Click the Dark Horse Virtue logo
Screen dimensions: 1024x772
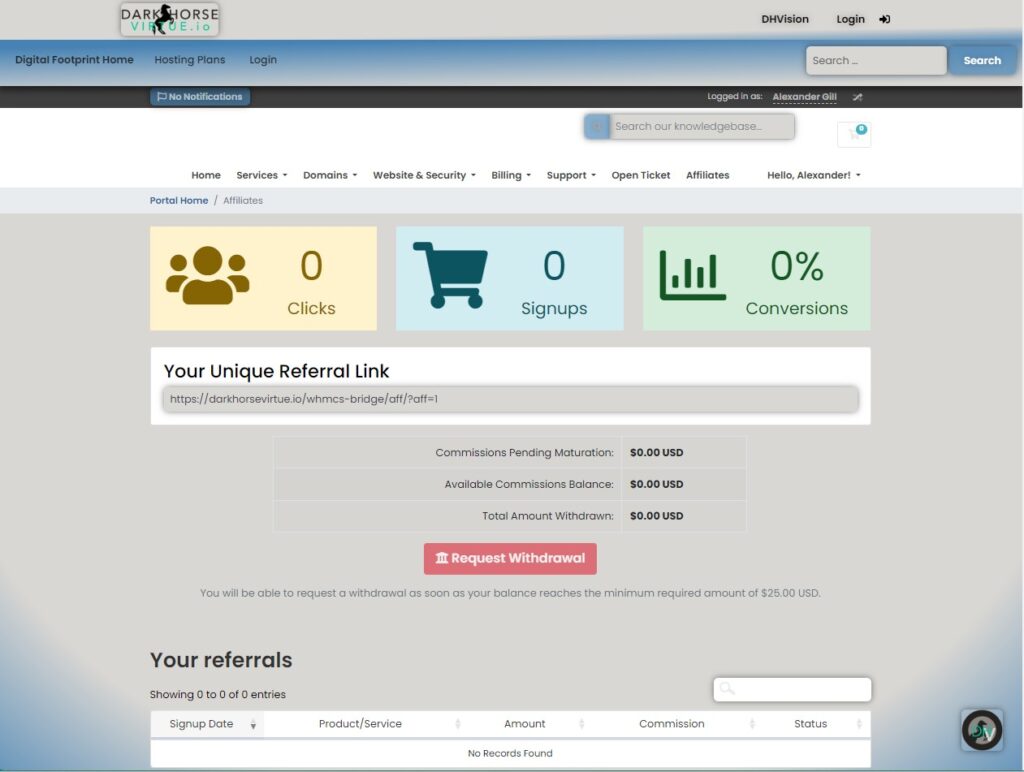pyautogui.click(x=169, y=19)
